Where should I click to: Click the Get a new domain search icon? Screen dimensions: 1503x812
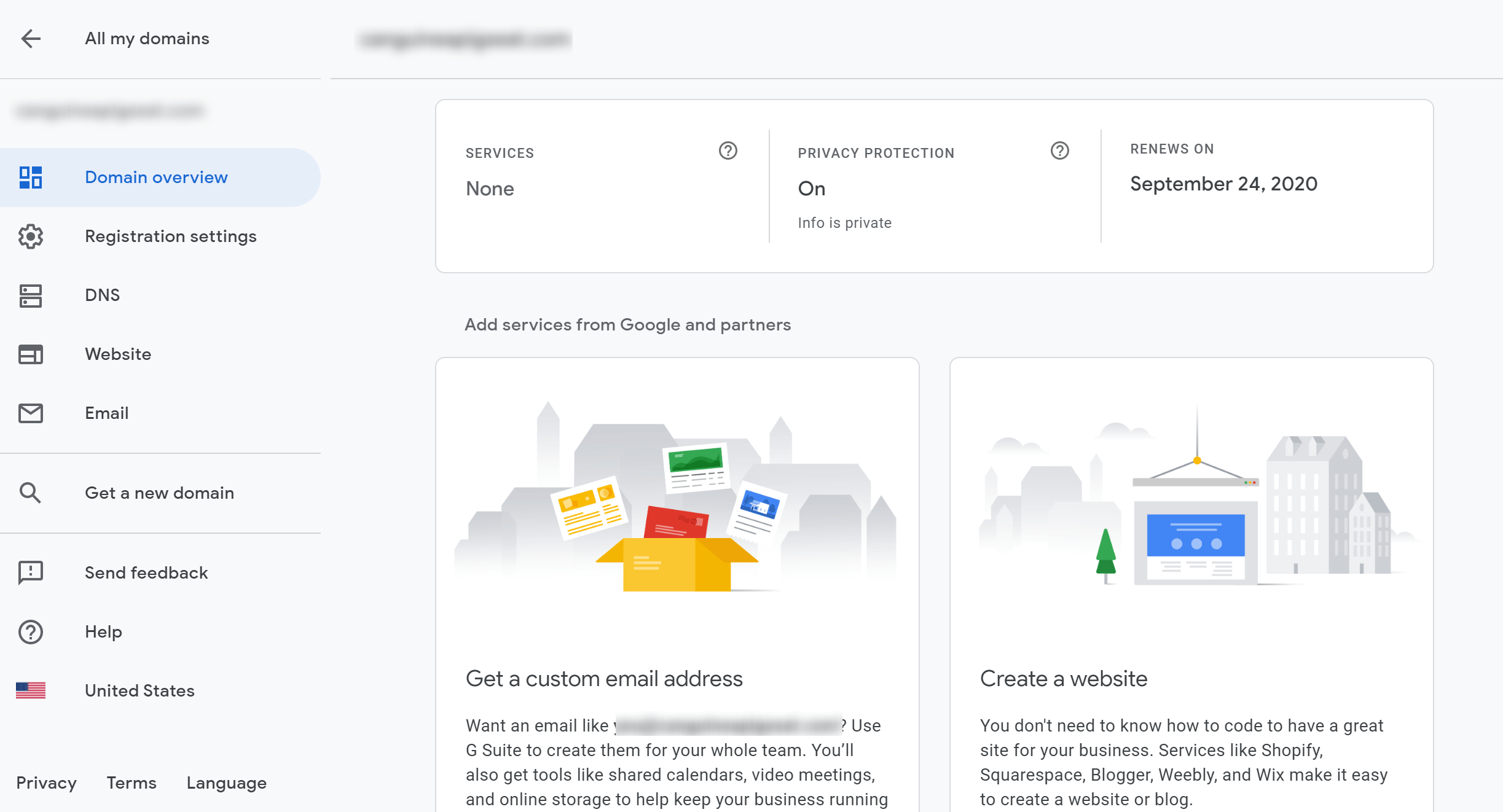[x=31, y=492]
